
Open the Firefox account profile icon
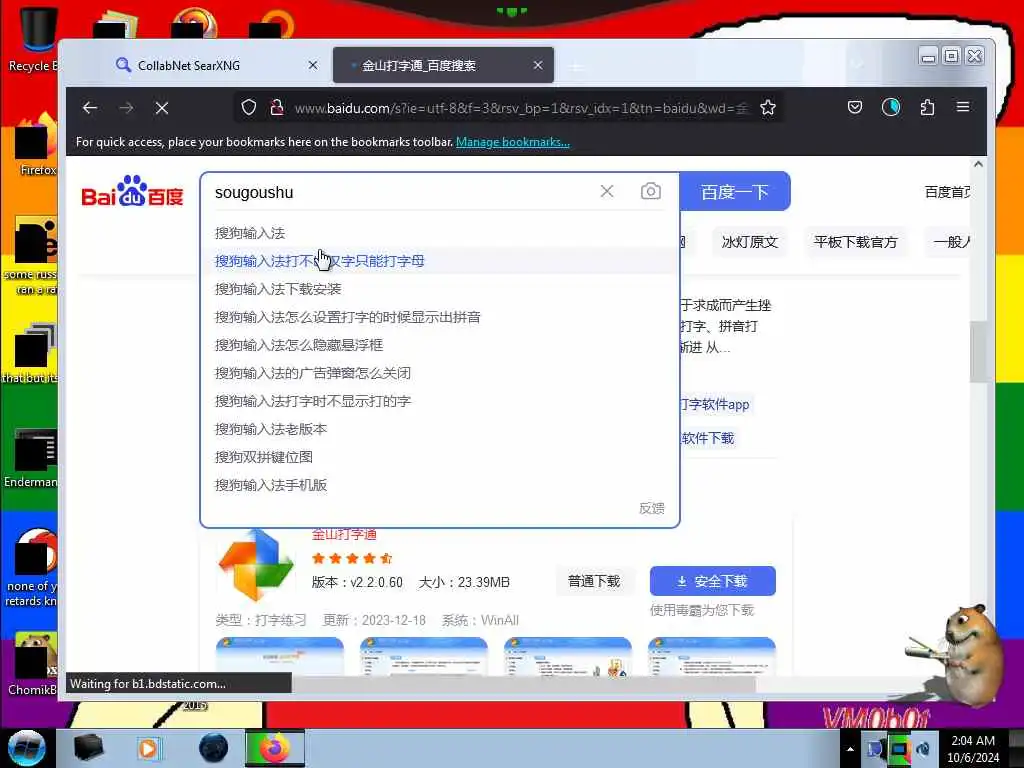click(x=891, y=107)
